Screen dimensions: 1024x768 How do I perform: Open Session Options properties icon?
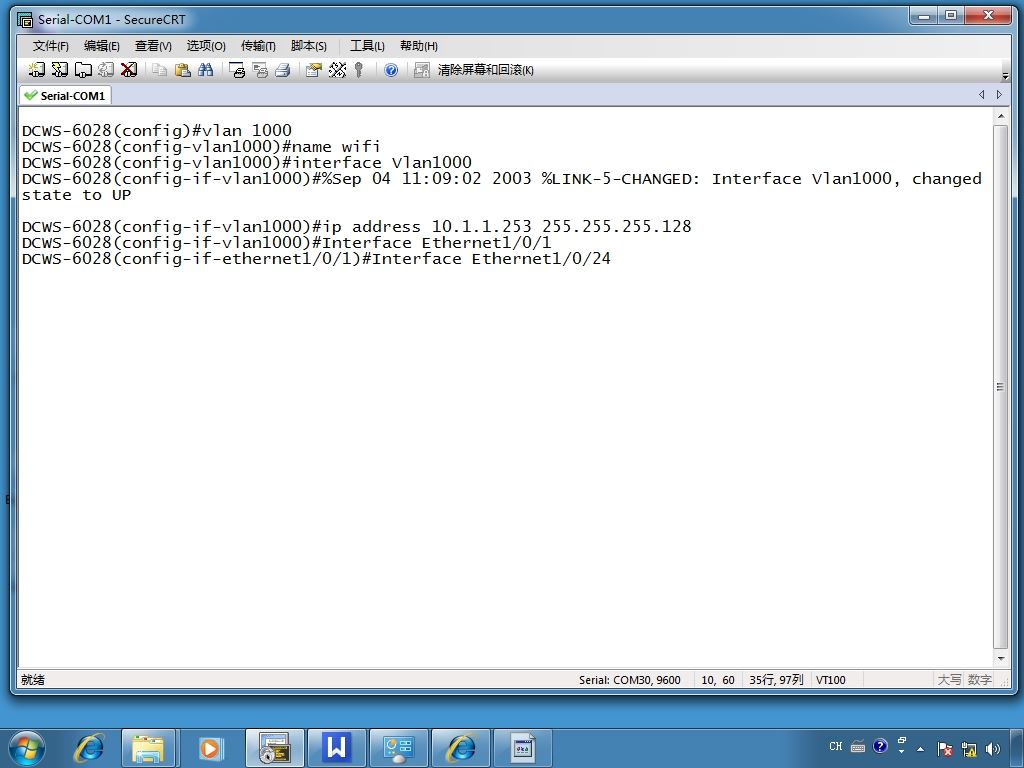313,70
